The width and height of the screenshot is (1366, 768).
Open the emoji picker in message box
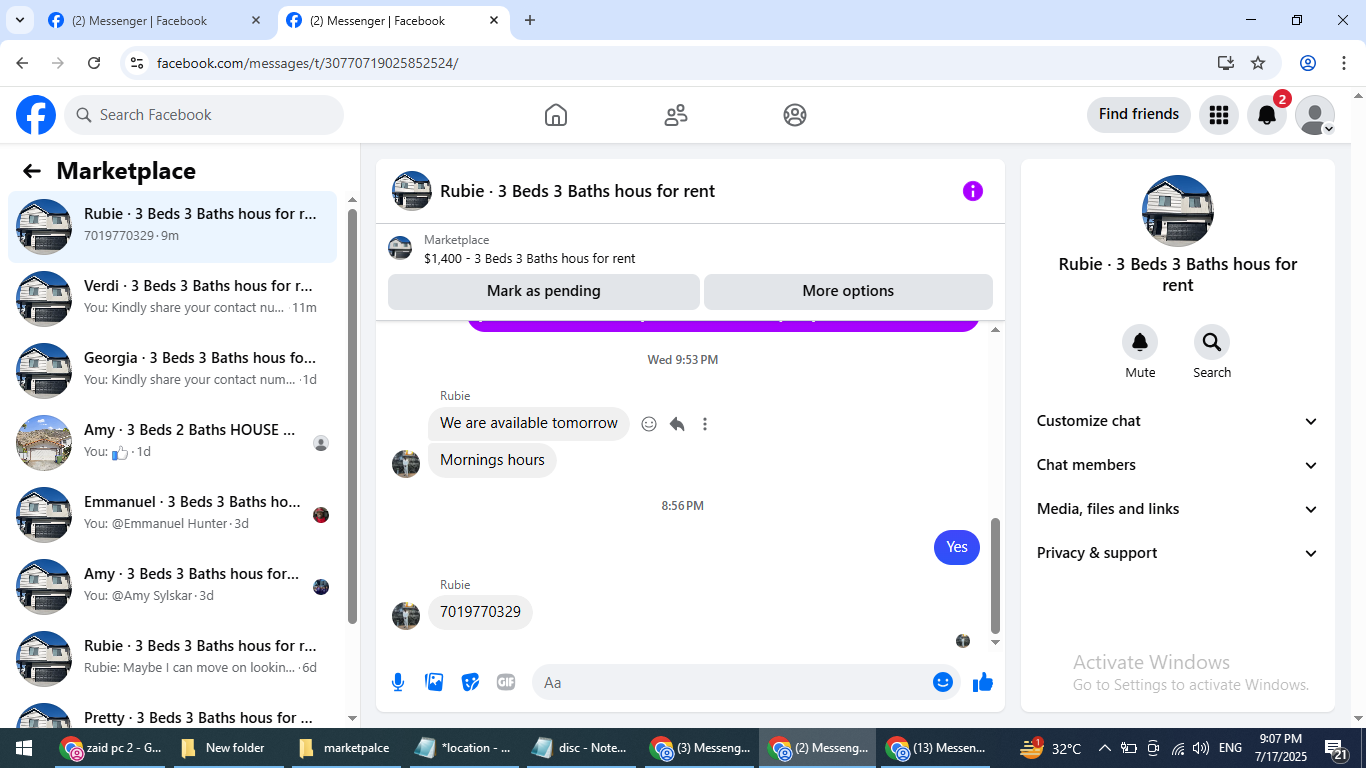[943, 682]
